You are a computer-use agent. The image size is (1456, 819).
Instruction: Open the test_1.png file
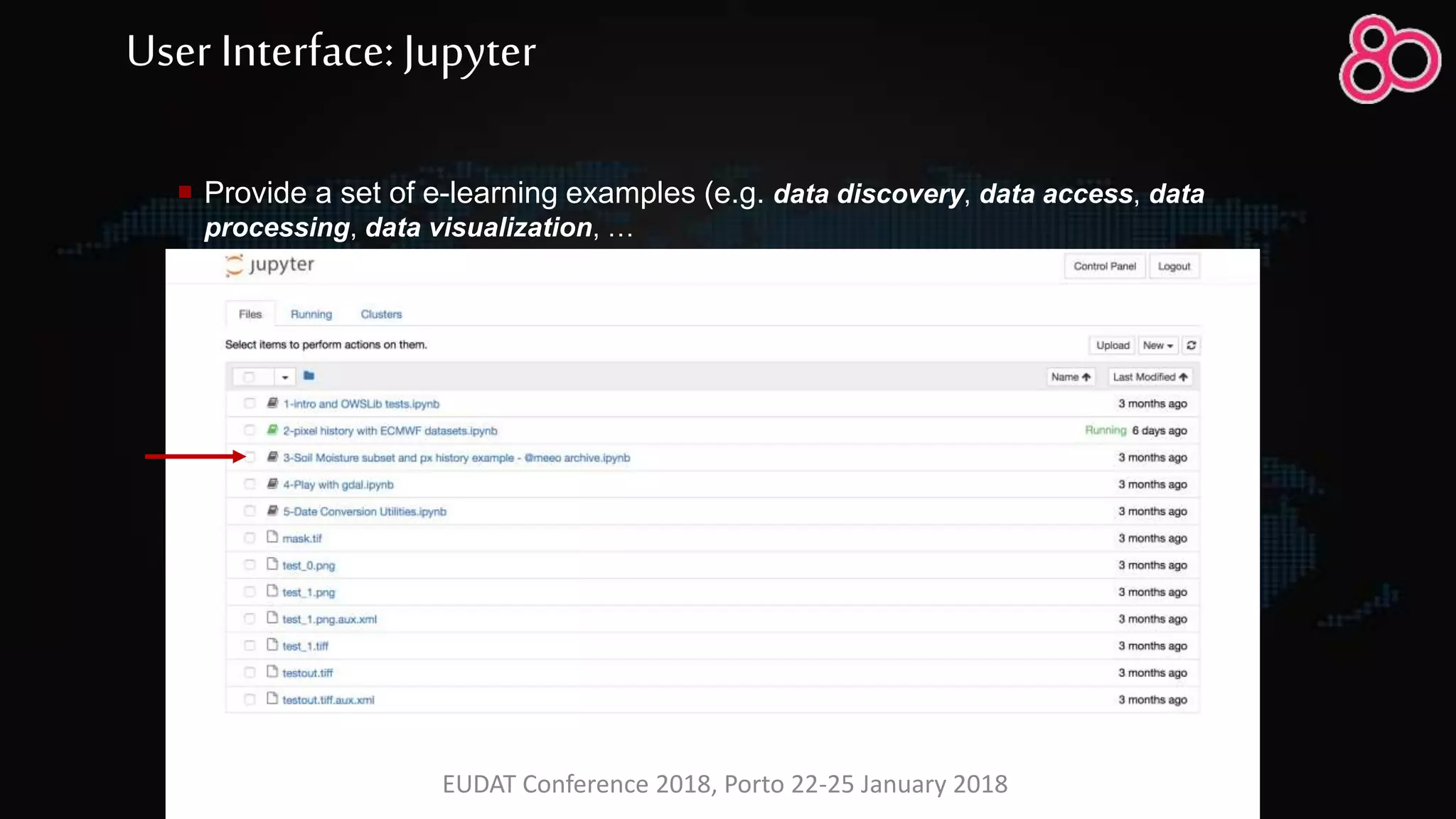pyautogui.click(x=309, y=592)
